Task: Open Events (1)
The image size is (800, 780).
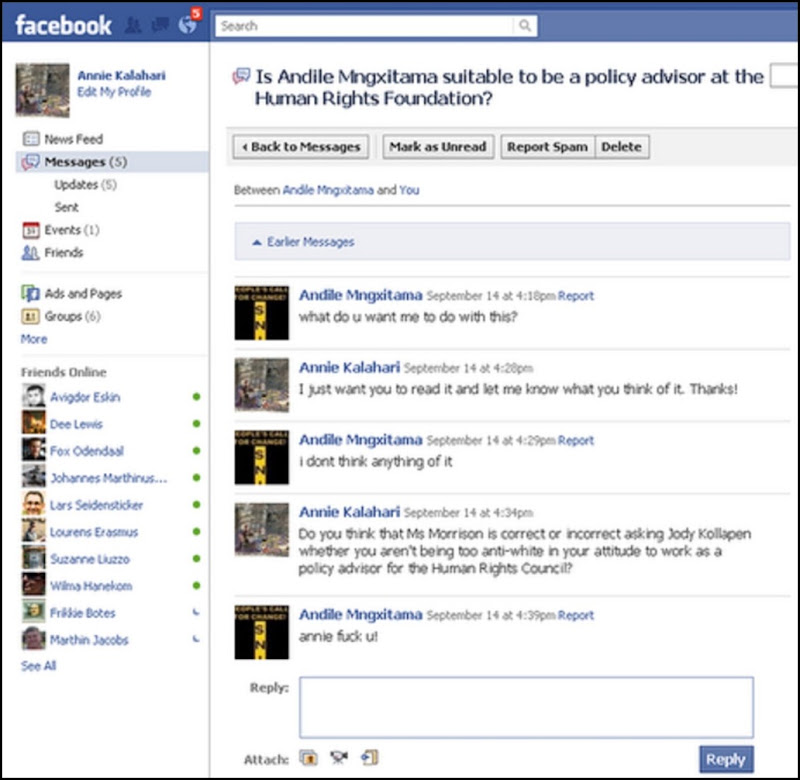Action: [71, 230]
